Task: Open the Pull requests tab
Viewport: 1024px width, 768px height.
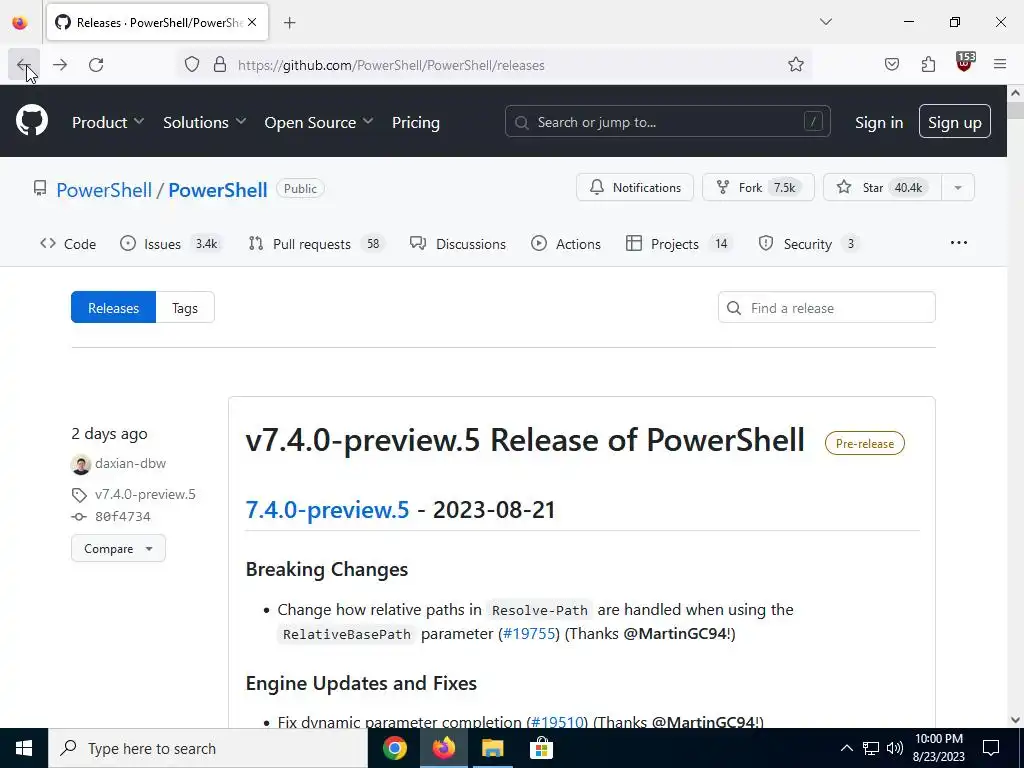Action: tap(317, 244)
